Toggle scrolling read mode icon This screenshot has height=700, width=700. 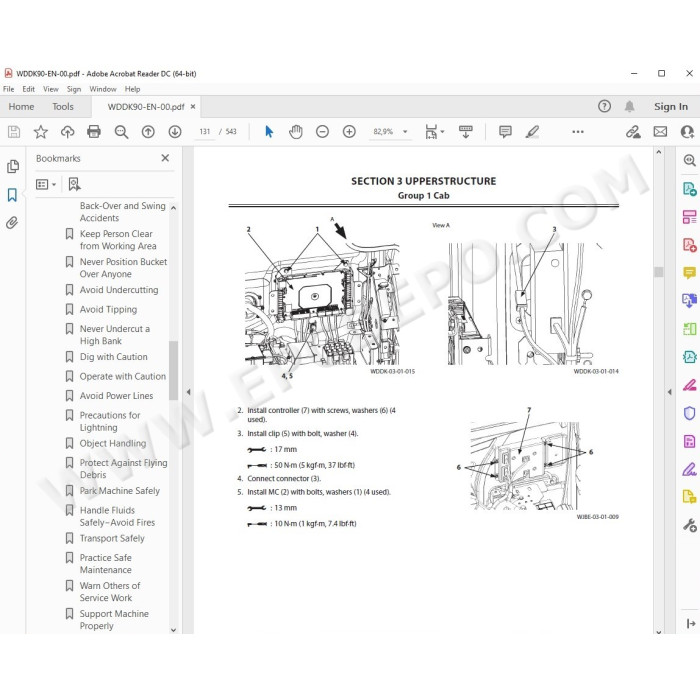coord(466,132)
